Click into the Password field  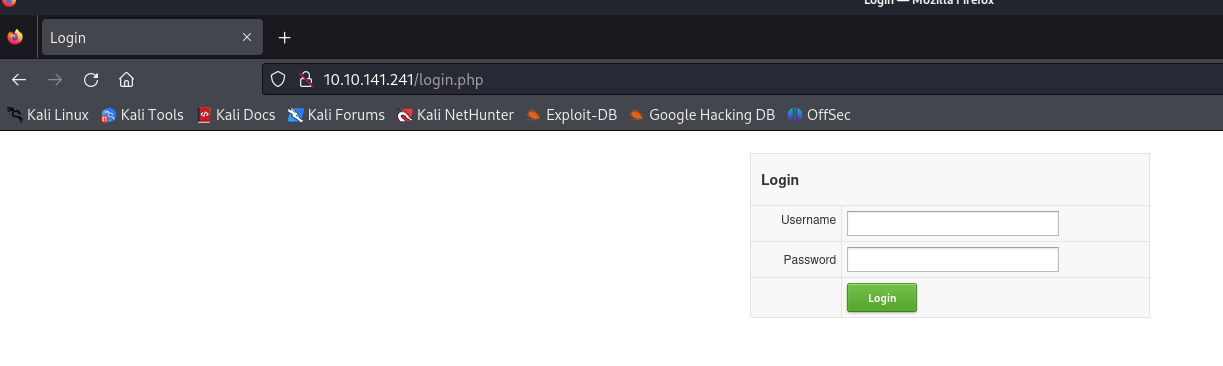tap(952, 259)
